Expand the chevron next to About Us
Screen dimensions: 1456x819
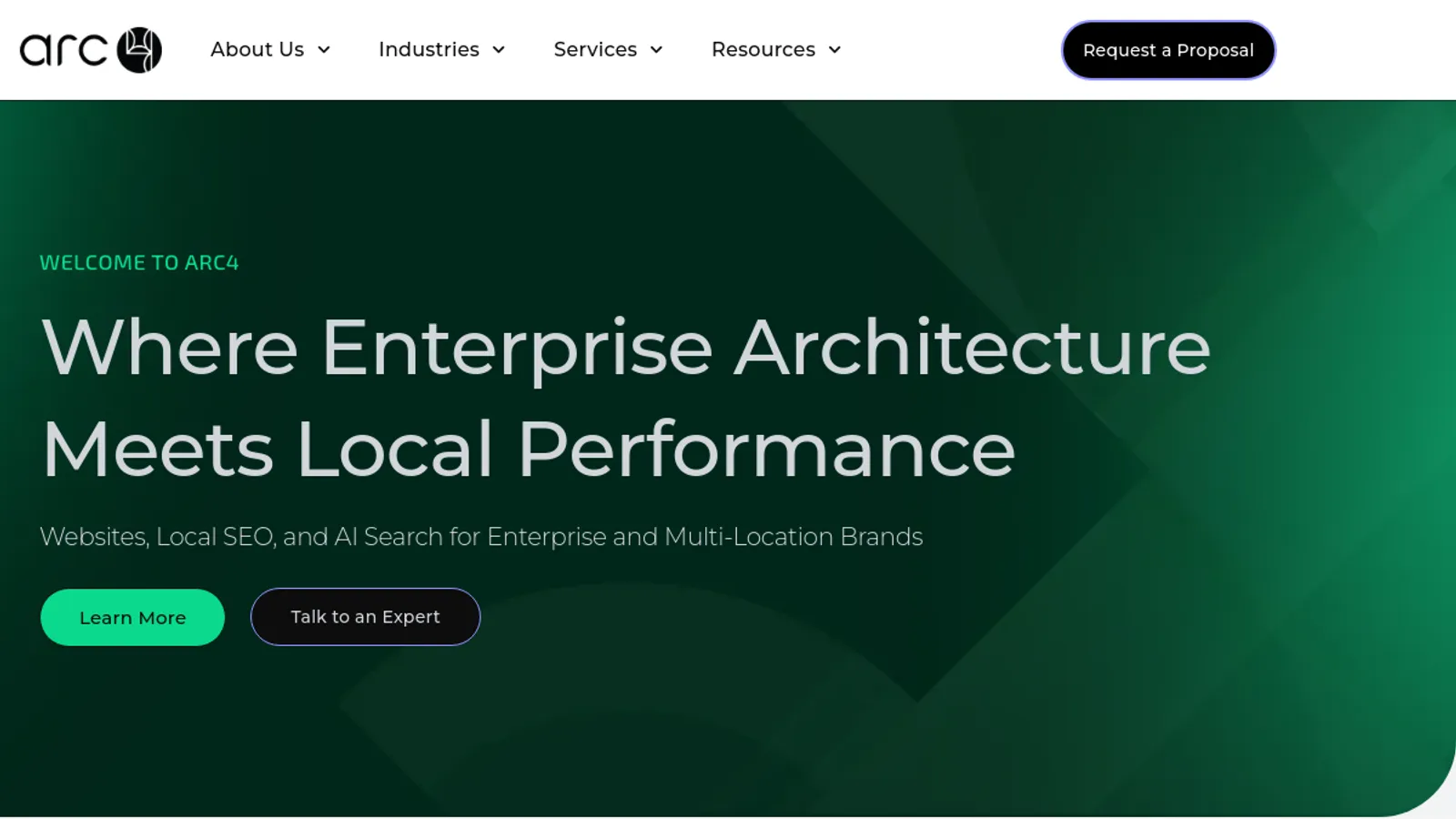324,50
